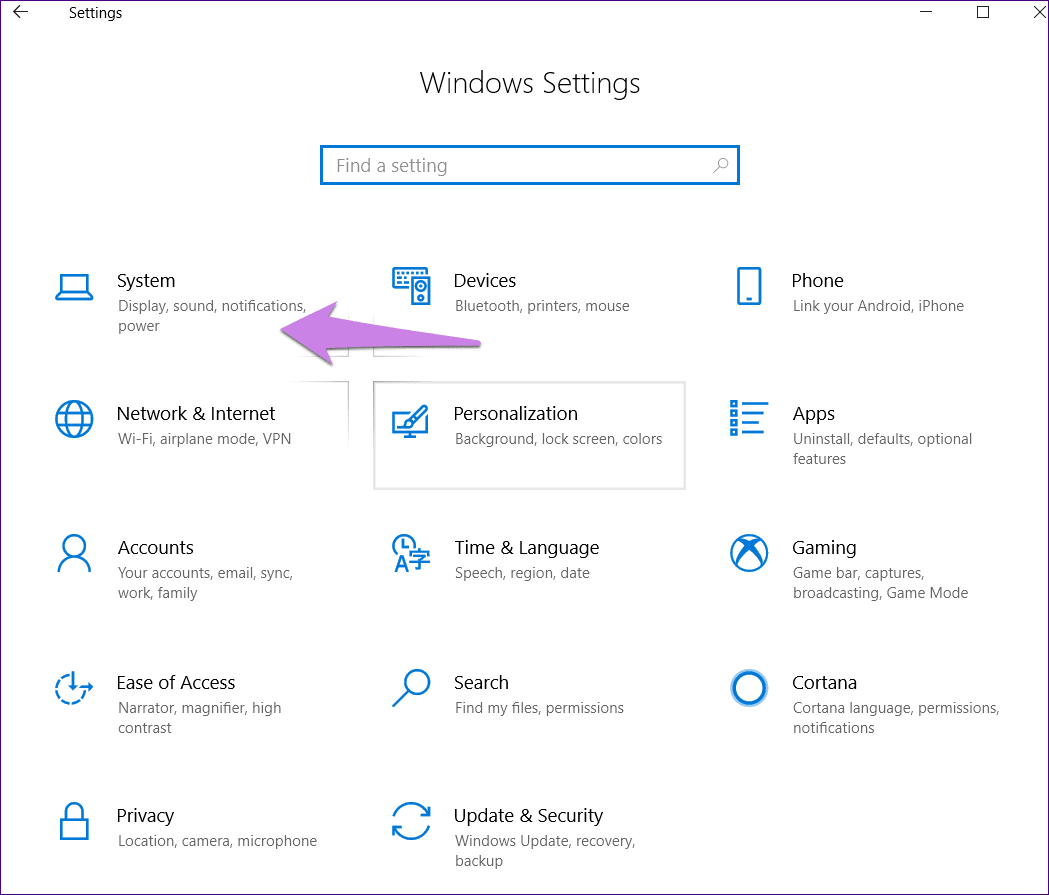Click the Devices keyboard and speaker icon
Screen dimensions: 1049x895
coord(411,286)
